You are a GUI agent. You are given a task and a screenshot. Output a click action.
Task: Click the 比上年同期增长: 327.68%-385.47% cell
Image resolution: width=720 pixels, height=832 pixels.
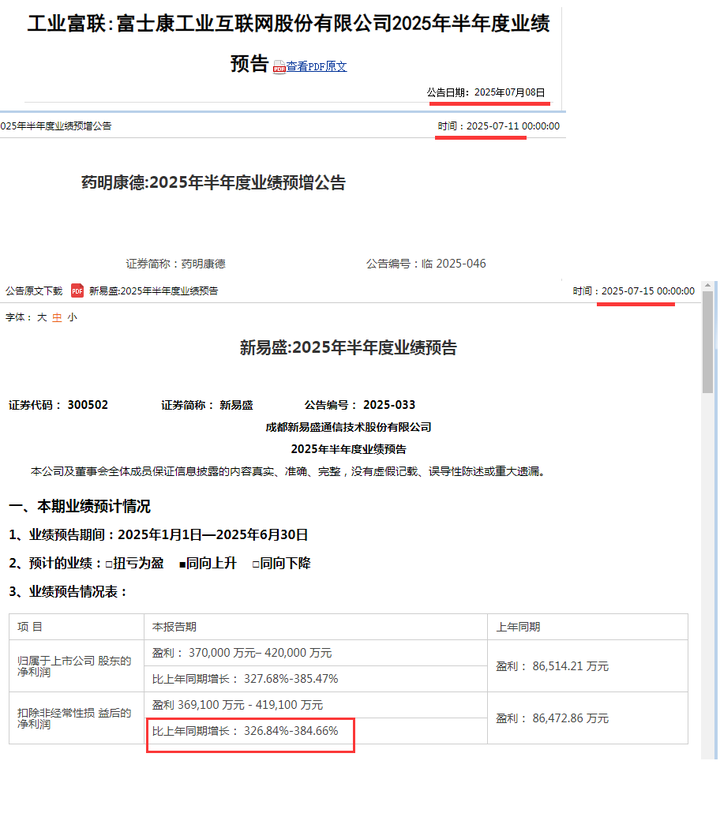(x=316, y=679)
